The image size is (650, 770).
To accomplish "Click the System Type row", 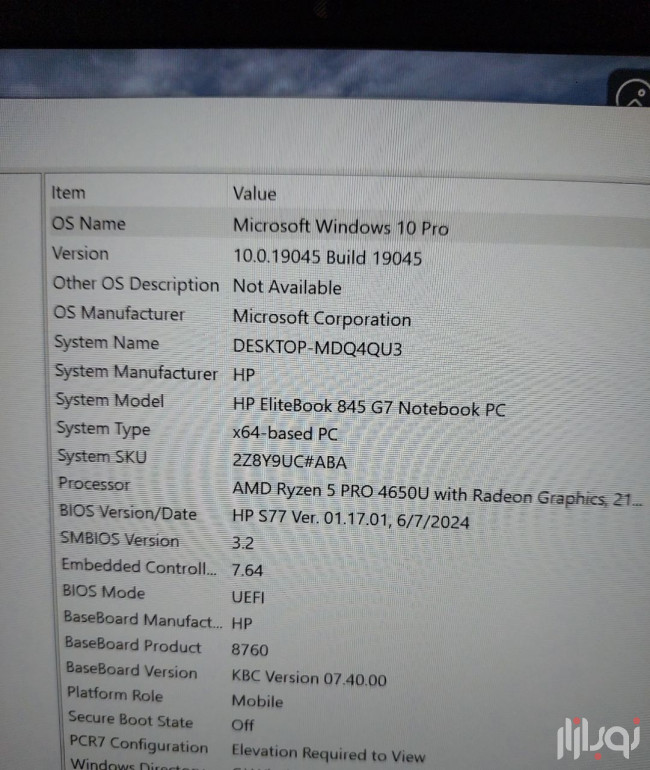I will point(103,429).
